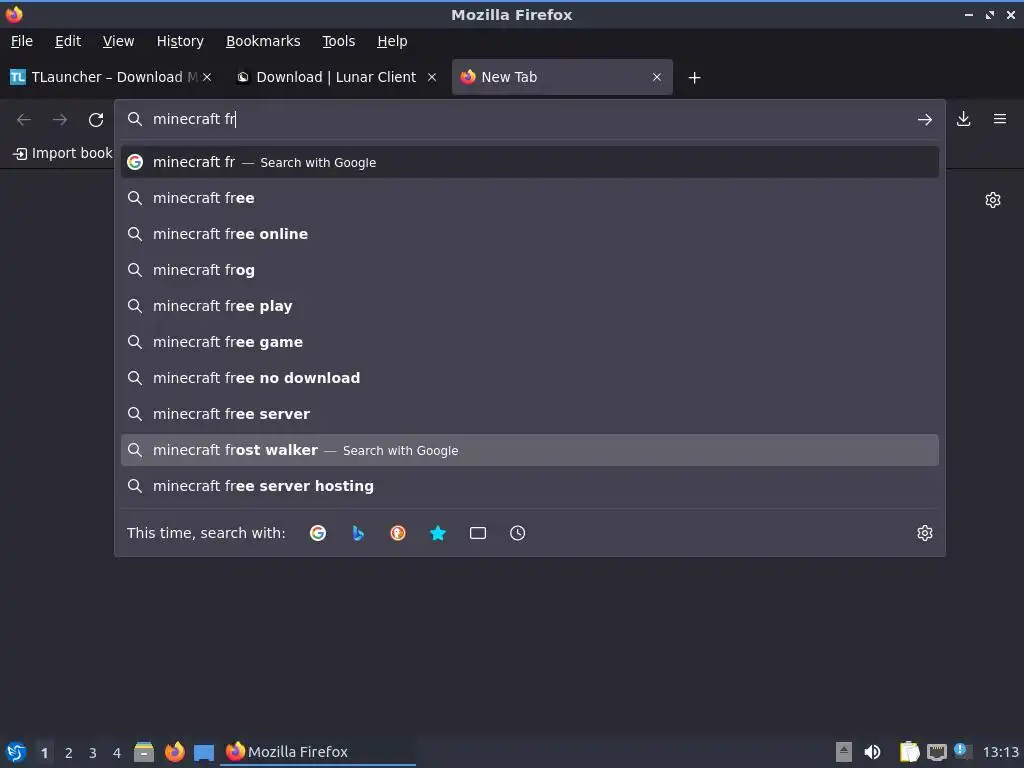Image resolution: width=1024 pixels, height=768 pixels.
Task: Select the 'minecraft frost walker' suggestion
Action: (530, 450)
